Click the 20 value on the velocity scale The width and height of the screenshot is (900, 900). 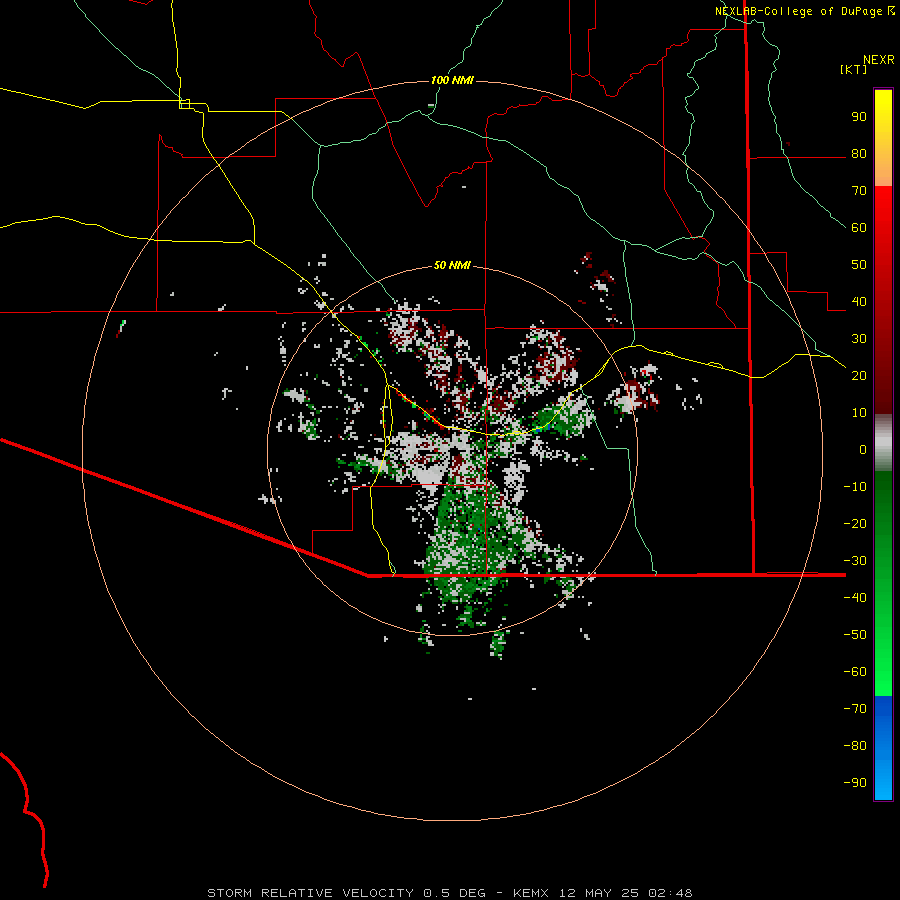859,376
